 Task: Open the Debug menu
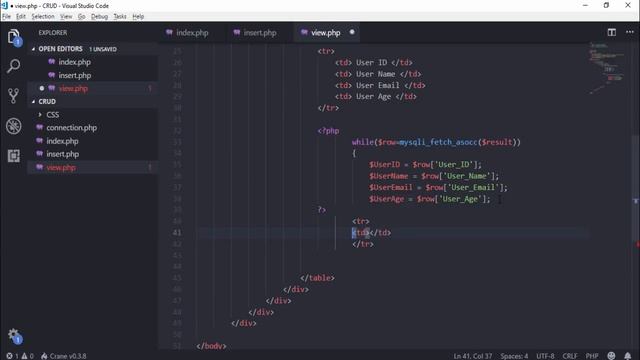click(99, 16)
